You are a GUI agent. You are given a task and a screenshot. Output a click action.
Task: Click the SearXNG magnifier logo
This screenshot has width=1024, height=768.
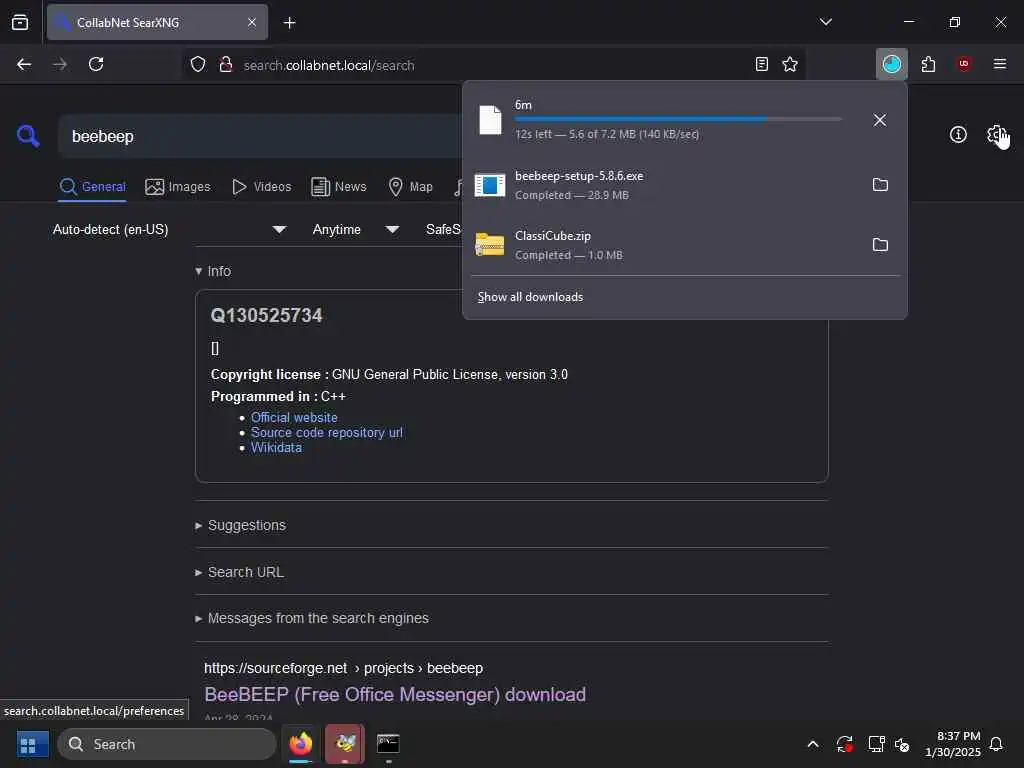click(28, 136)
